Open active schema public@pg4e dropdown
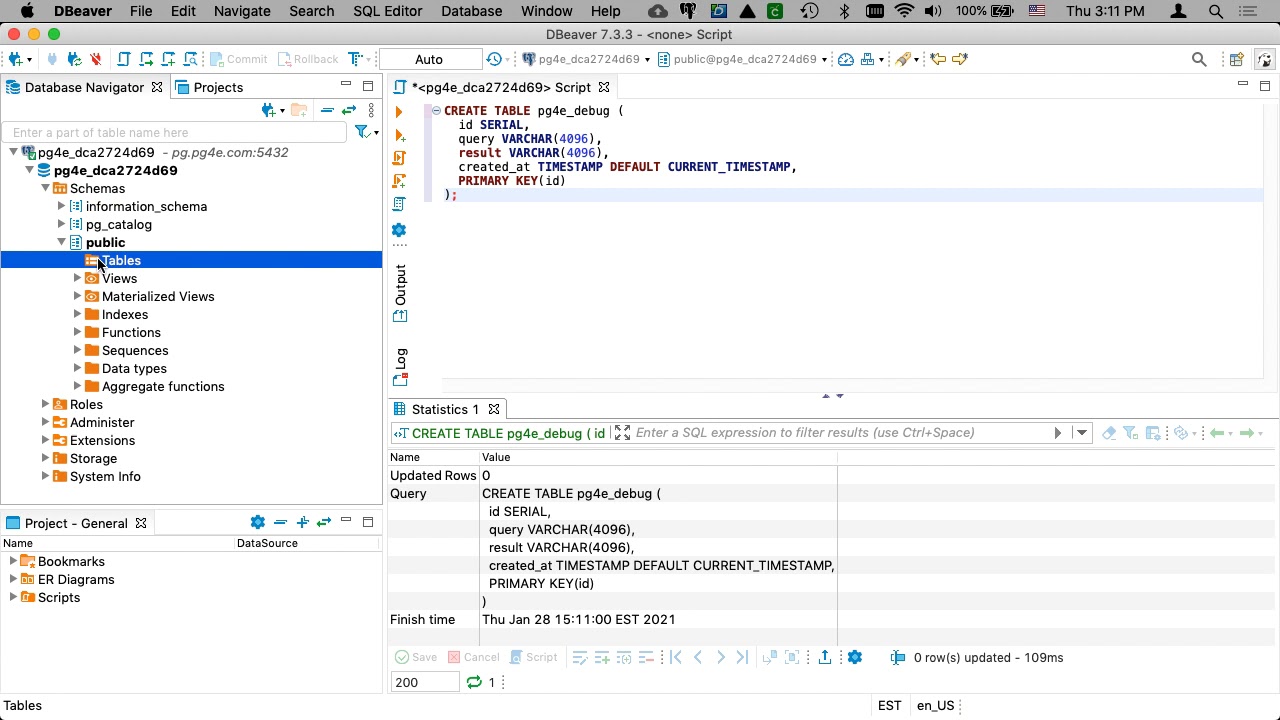1280x720 pixels. [743, 59]
